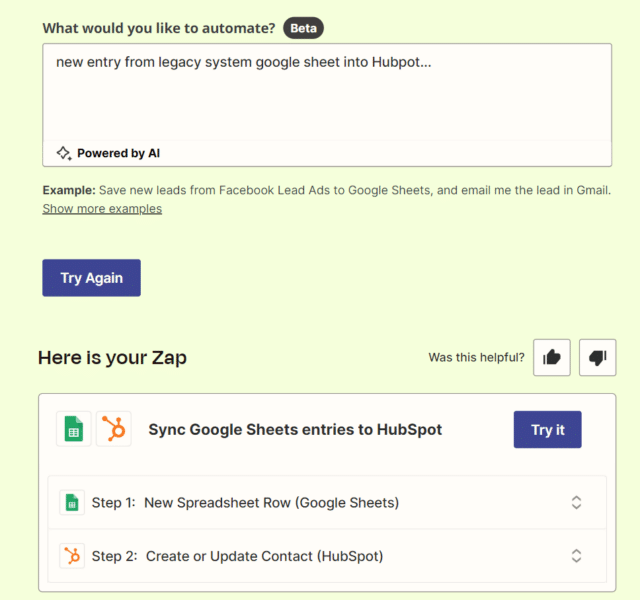Image resolution: width=640 pixels, height=600 pixels.
Task: Click the Was this helpful? text
Action: [x=476, y=357]
